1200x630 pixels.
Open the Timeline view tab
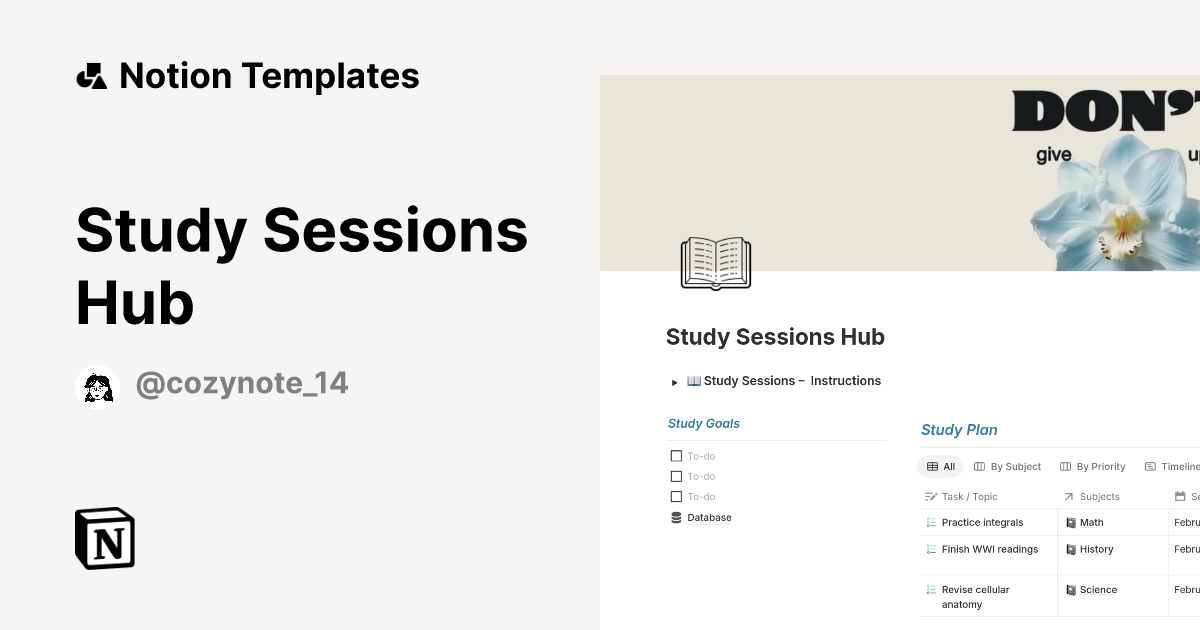pyautogui.click(x=1178, y=466)
